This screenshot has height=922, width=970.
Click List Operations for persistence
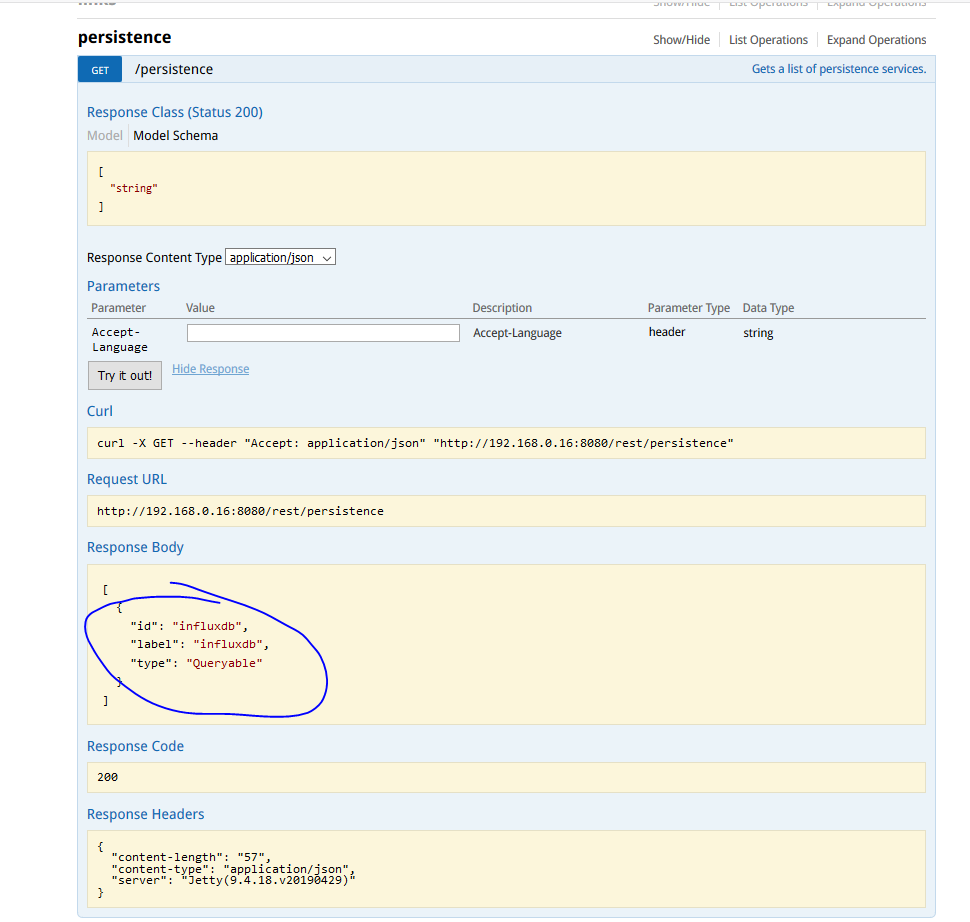[768, 40]
